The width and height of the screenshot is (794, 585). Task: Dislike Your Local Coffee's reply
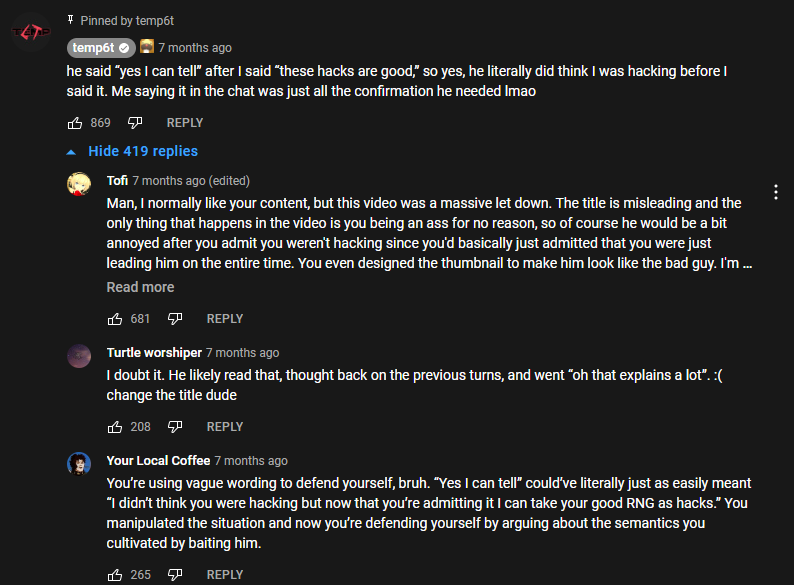click(x=175, y=575)
